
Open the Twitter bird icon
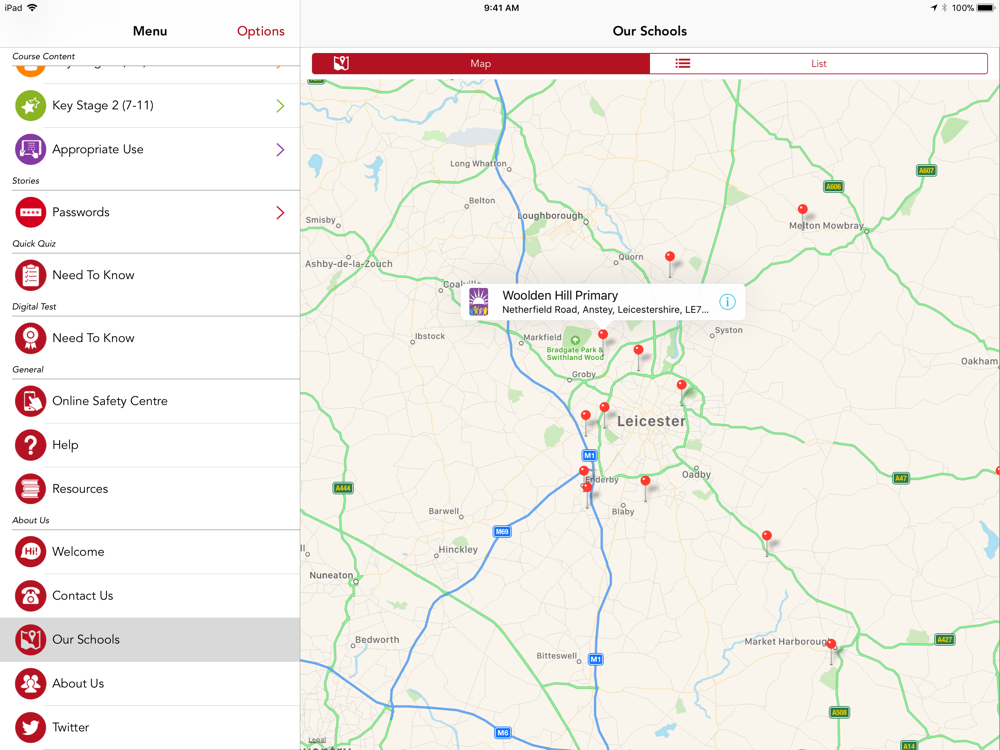tap(30, 727)
